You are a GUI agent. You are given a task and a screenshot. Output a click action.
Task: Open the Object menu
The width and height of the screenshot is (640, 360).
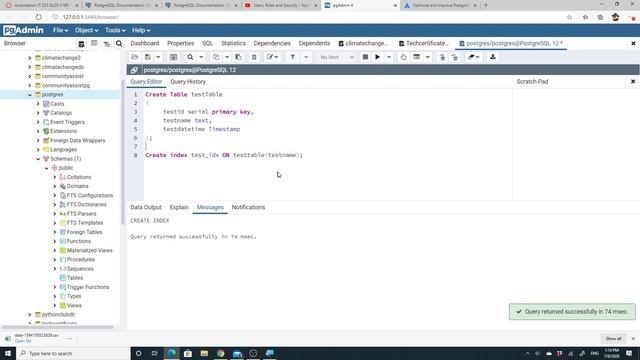tap(86, 30)
